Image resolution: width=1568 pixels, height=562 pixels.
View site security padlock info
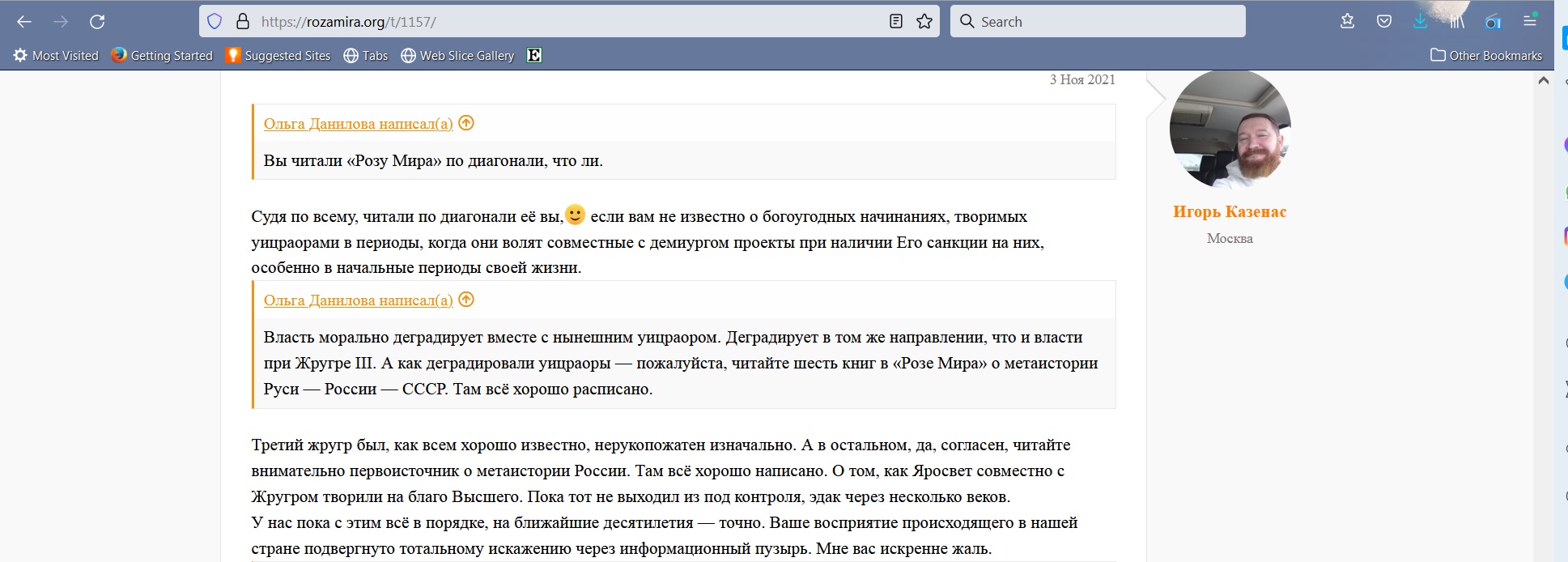242,22
